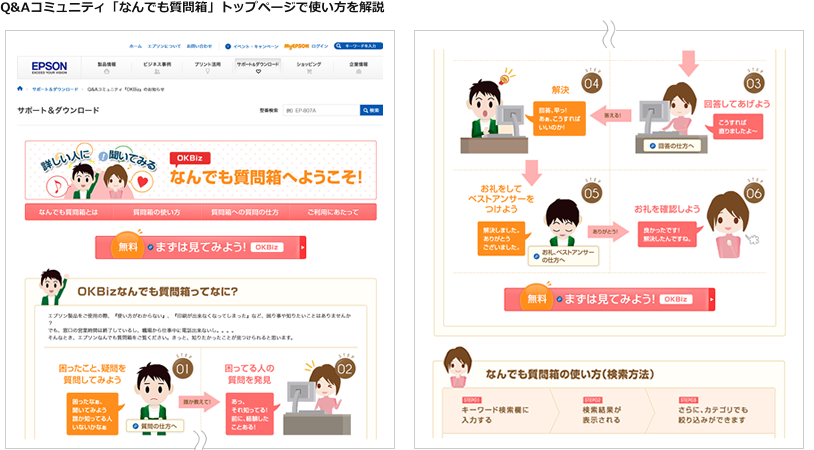Click the printer icon under 製品情報

pos(106,72)
